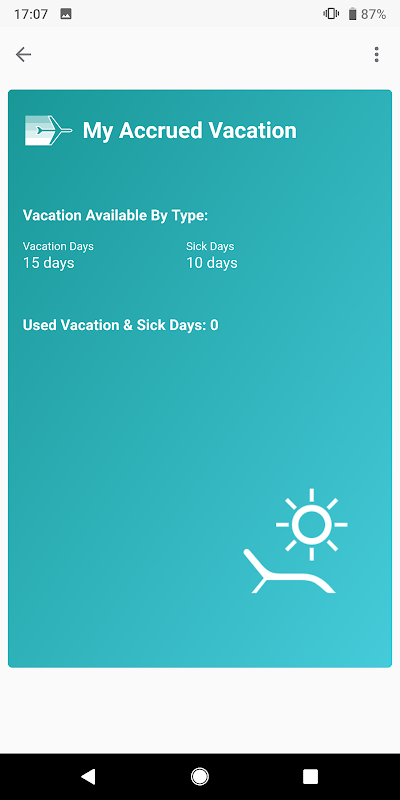Tap Used Vacation & Sick Days text
Viewport: 400px width, 800px height.
120,325
